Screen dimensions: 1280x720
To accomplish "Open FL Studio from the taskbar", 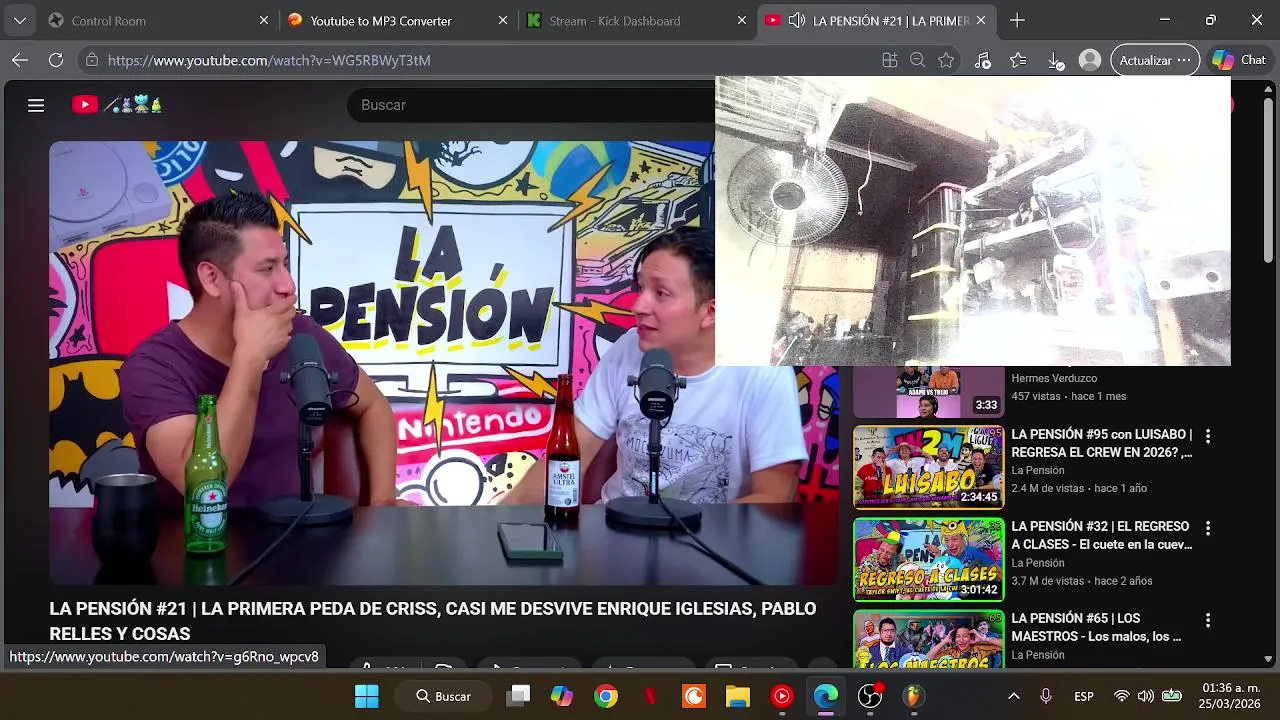I will click(x=914, y=696).
